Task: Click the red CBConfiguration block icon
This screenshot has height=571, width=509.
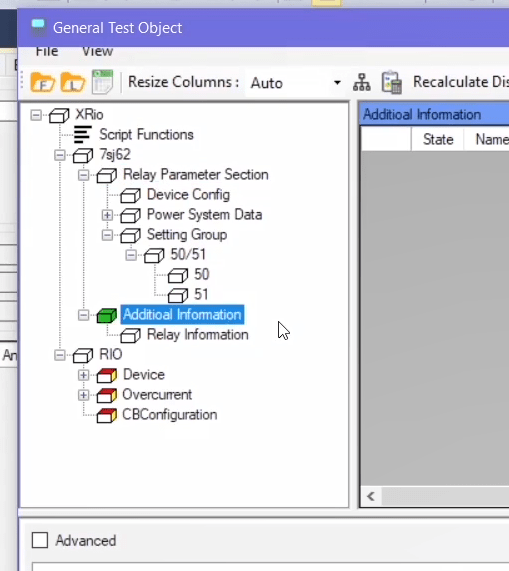Action: click(107, 415)
